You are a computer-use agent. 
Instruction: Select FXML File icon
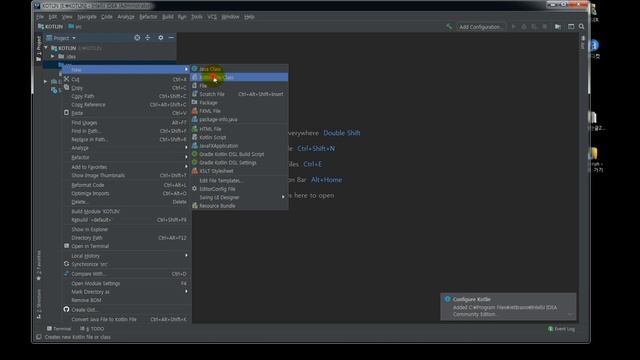click(x=195, y=111)
